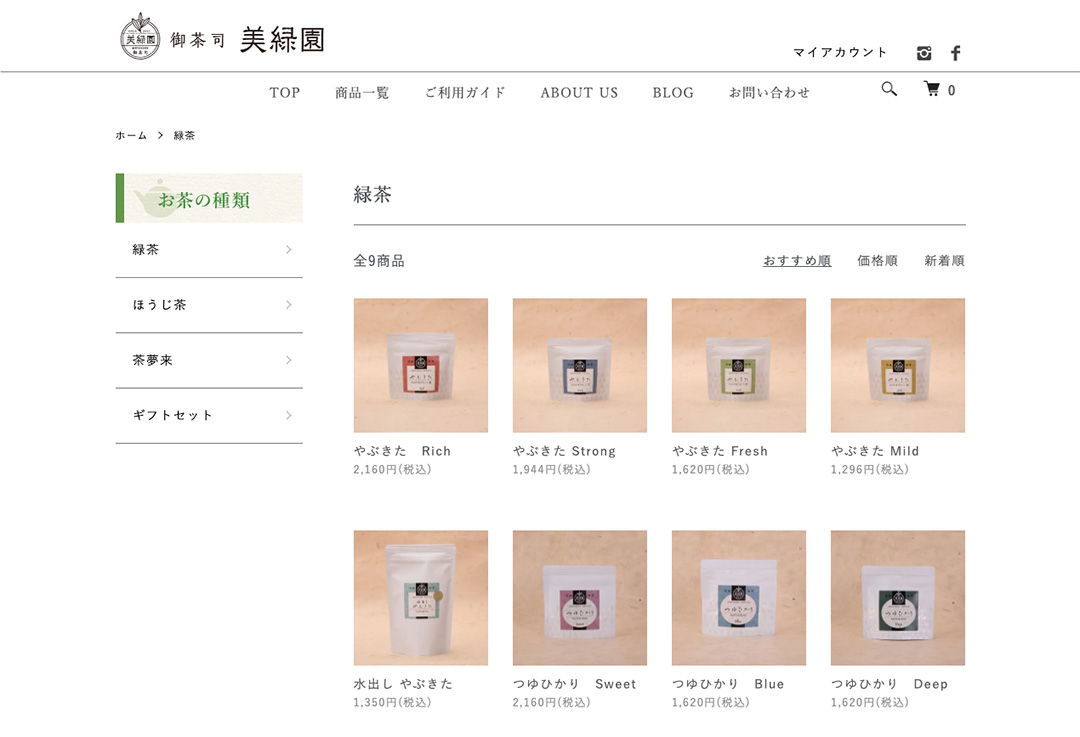
Task: Open マイアカウント account link
Action: pos(840,52)
